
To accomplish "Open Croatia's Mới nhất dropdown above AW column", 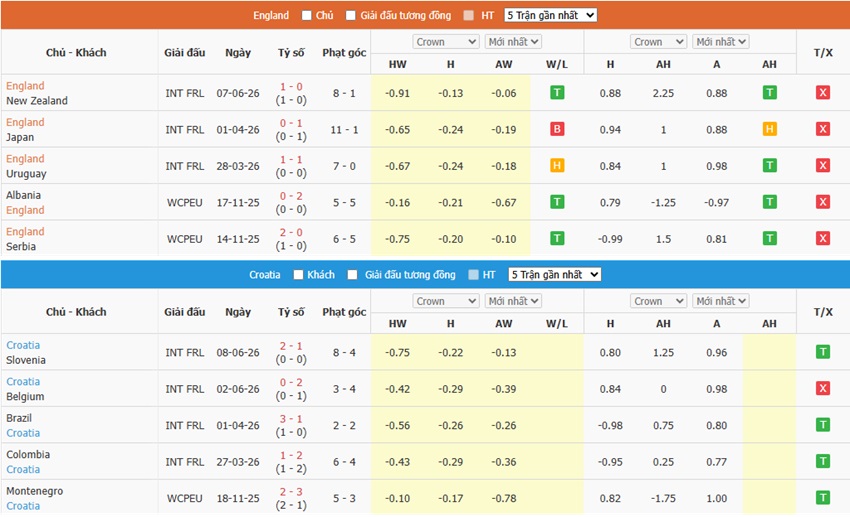I will 513,301.
